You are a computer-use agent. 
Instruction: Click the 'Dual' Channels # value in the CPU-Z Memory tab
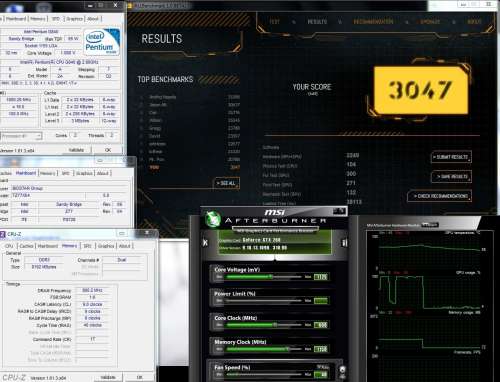click(122, 260)
